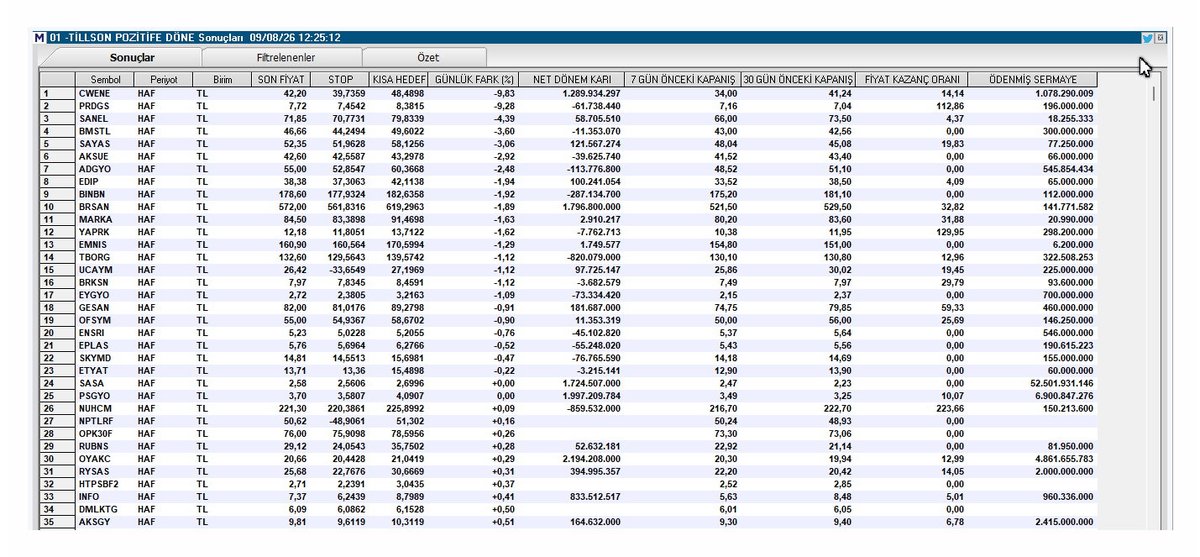The width and height of the screenshot is (1200, 557).
Task: Select the BMSTL symbol cell
Action: pyautogui.click(x=105, y=130)
